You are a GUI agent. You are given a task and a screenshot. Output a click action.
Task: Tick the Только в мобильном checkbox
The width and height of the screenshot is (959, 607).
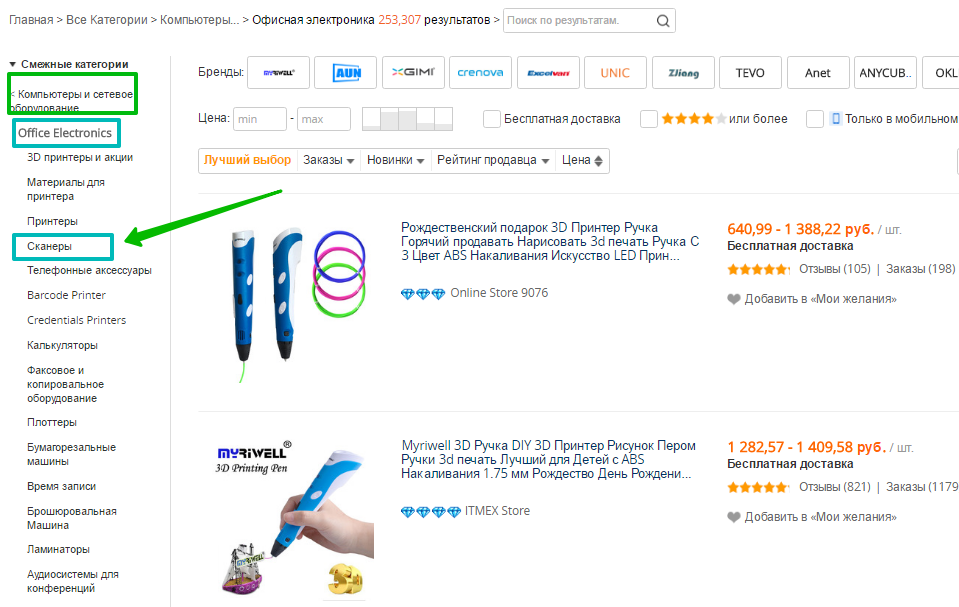(x=815, y=119)
